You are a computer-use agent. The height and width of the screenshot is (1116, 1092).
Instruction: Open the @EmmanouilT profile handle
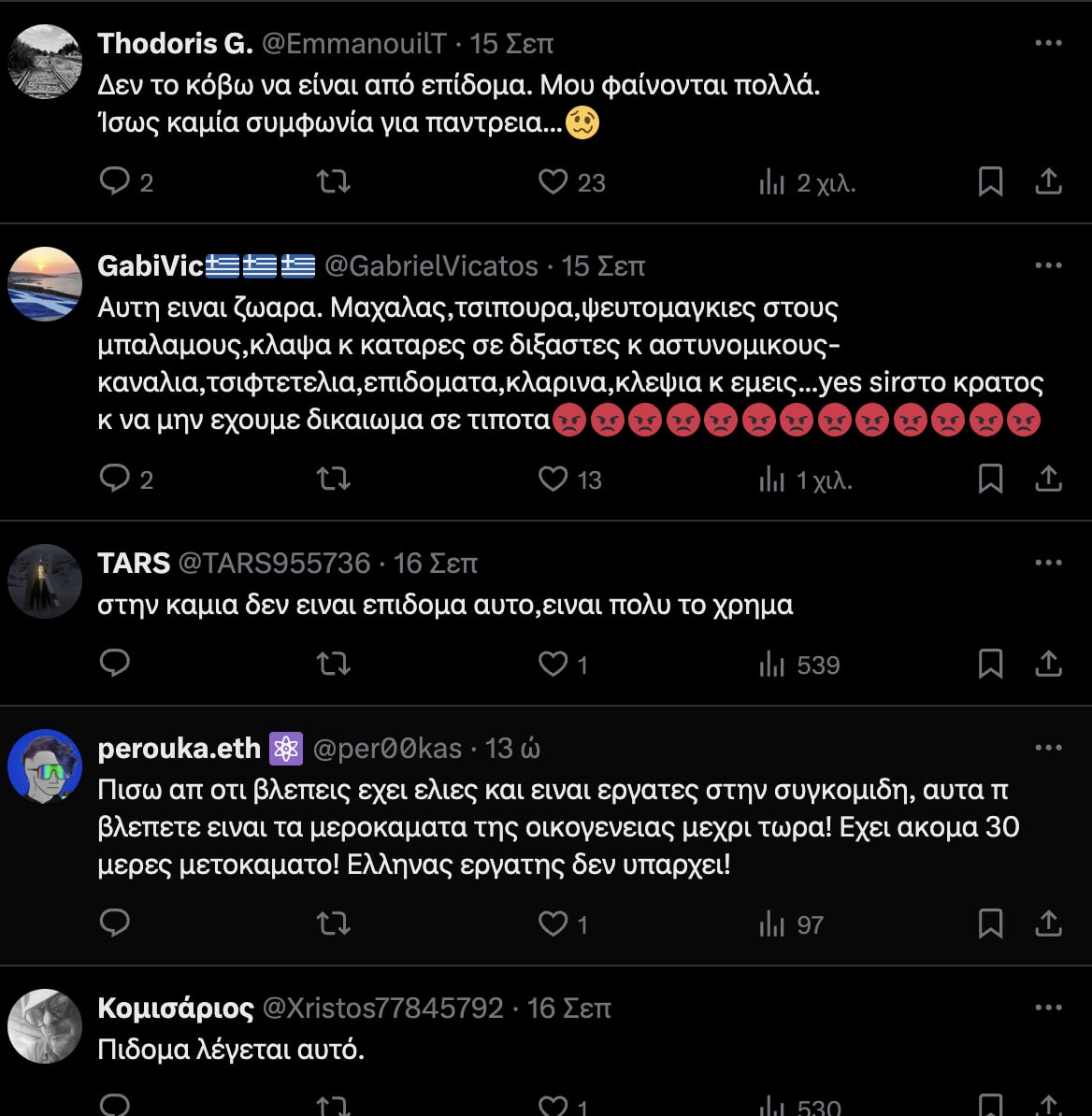coord(354,43)
